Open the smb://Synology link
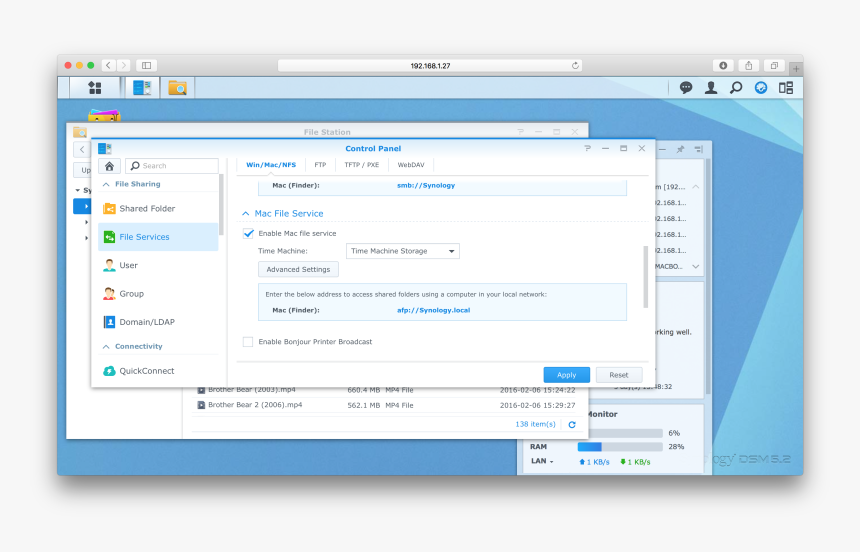860x552 pixels. (426, 185)
